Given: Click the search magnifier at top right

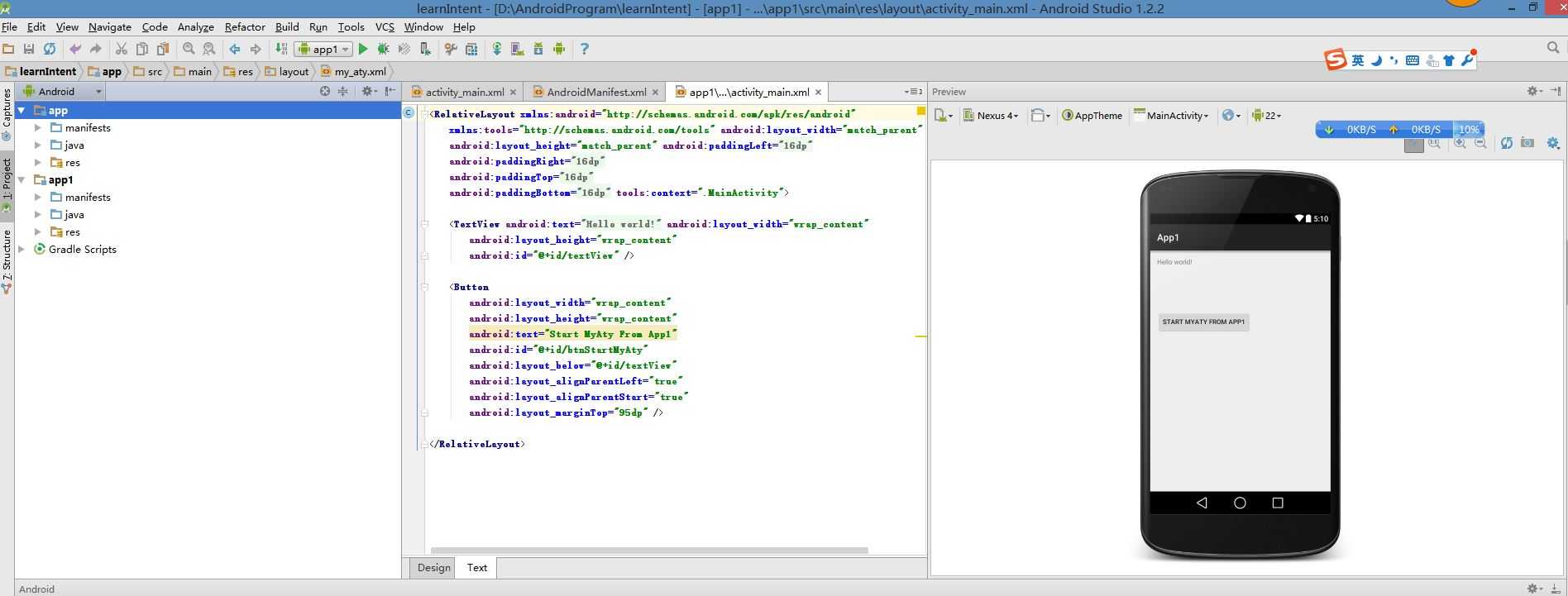Looking at the screenshot, I should coord(1553,49).
